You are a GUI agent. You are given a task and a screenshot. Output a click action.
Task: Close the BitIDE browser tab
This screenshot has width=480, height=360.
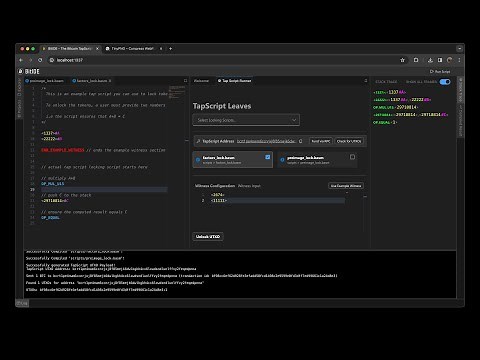coord(97,49)
